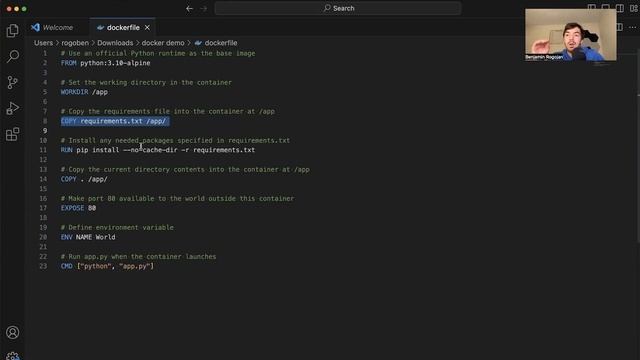Click the Run app.py comment line
Screen dimensions: 640x360
tap(138, 256)
